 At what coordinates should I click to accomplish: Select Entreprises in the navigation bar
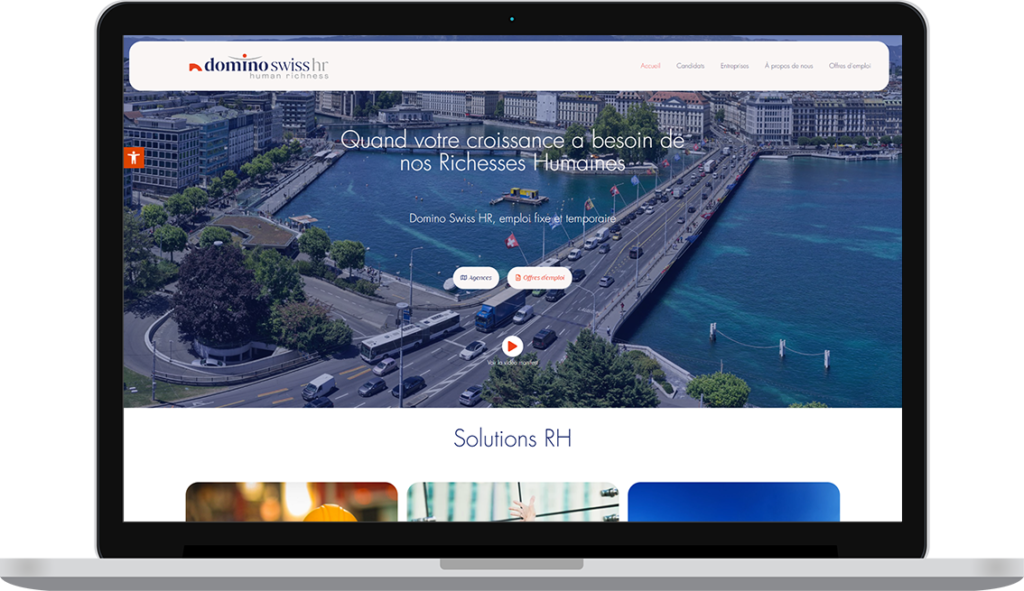click(x=734, y=66)
